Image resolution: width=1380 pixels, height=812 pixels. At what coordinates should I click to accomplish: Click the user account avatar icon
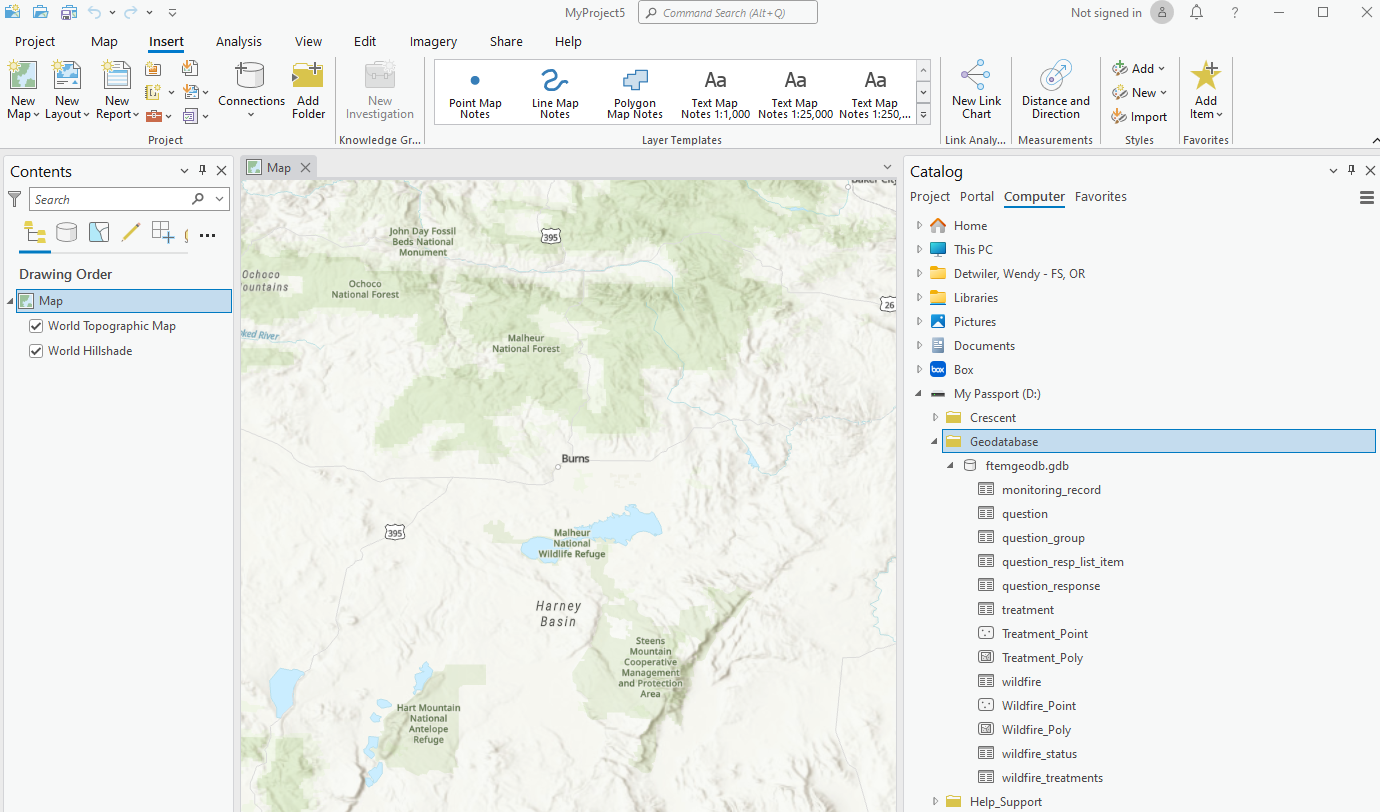pyautogui.click(x=1162, y=13)
